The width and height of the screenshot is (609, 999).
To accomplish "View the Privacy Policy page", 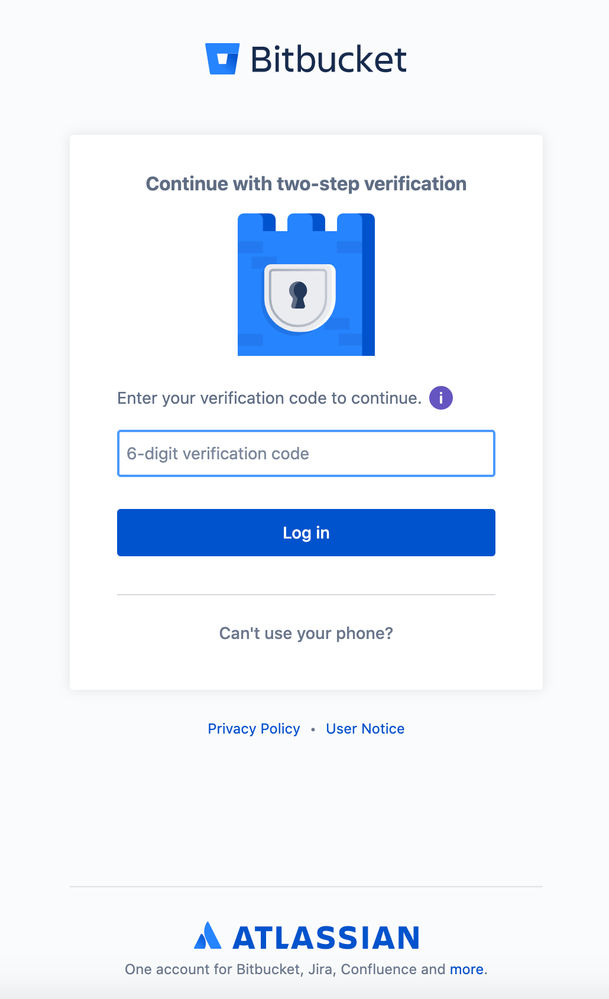I will pyautogui.click(x=253, y=728).
